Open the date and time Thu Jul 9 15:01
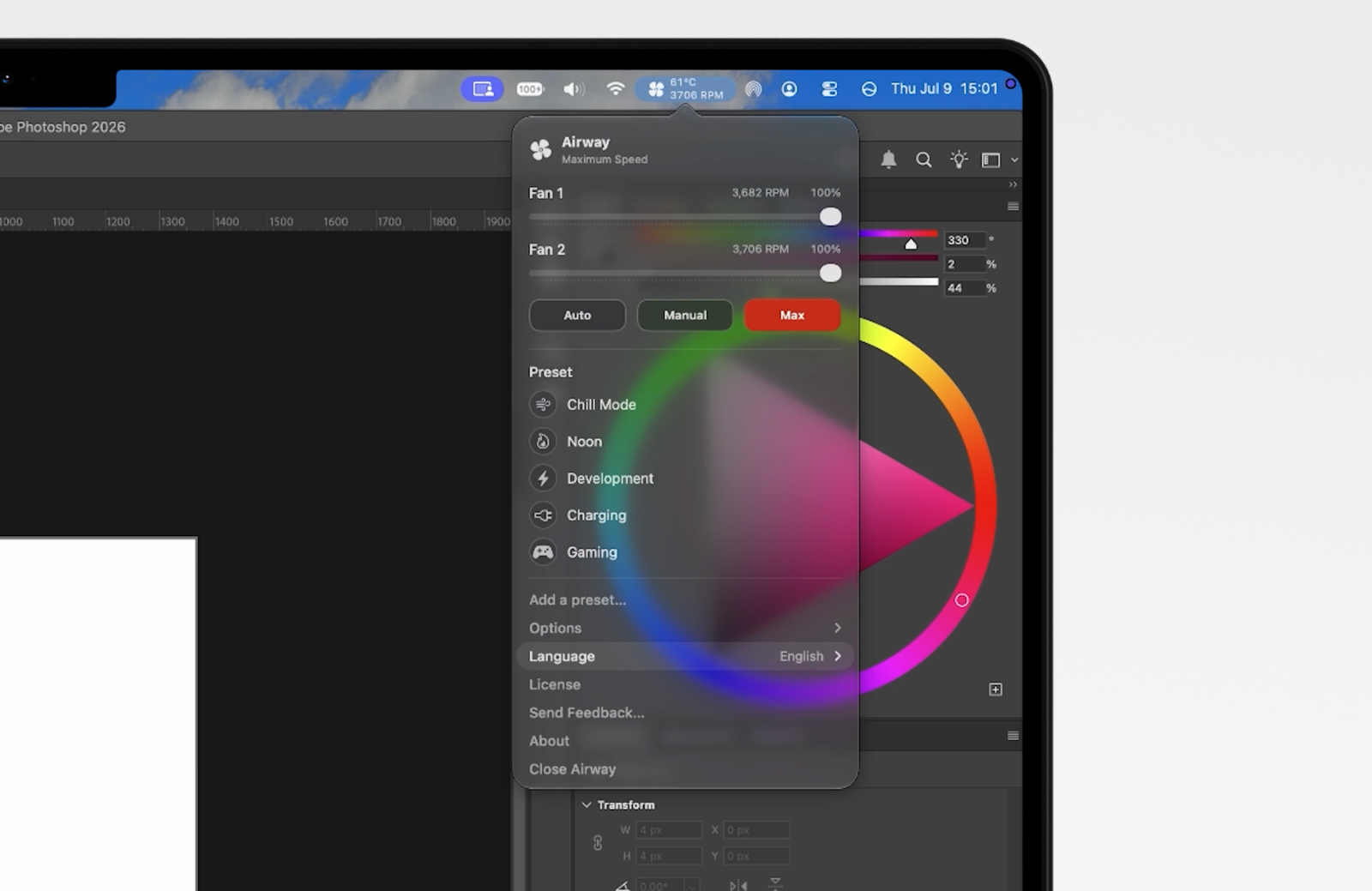This screenshot has height=891, width=1372. (x=944, y=89)
